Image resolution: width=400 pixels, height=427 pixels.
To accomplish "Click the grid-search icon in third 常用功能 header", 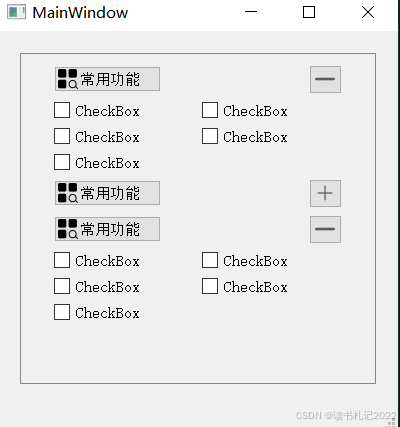I will 68,229.
